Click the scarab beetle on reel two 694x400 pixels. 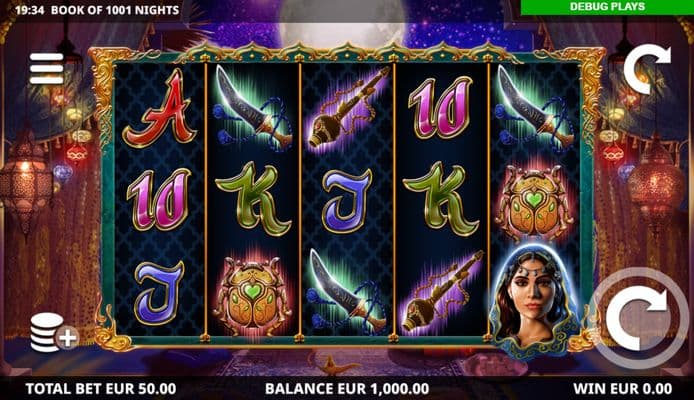tap(253, 295)
